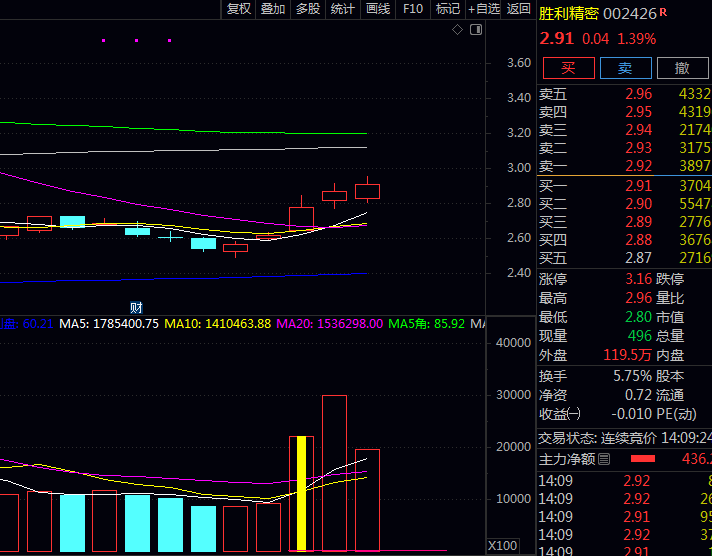Click the 标记 mark button

[448, 9]
